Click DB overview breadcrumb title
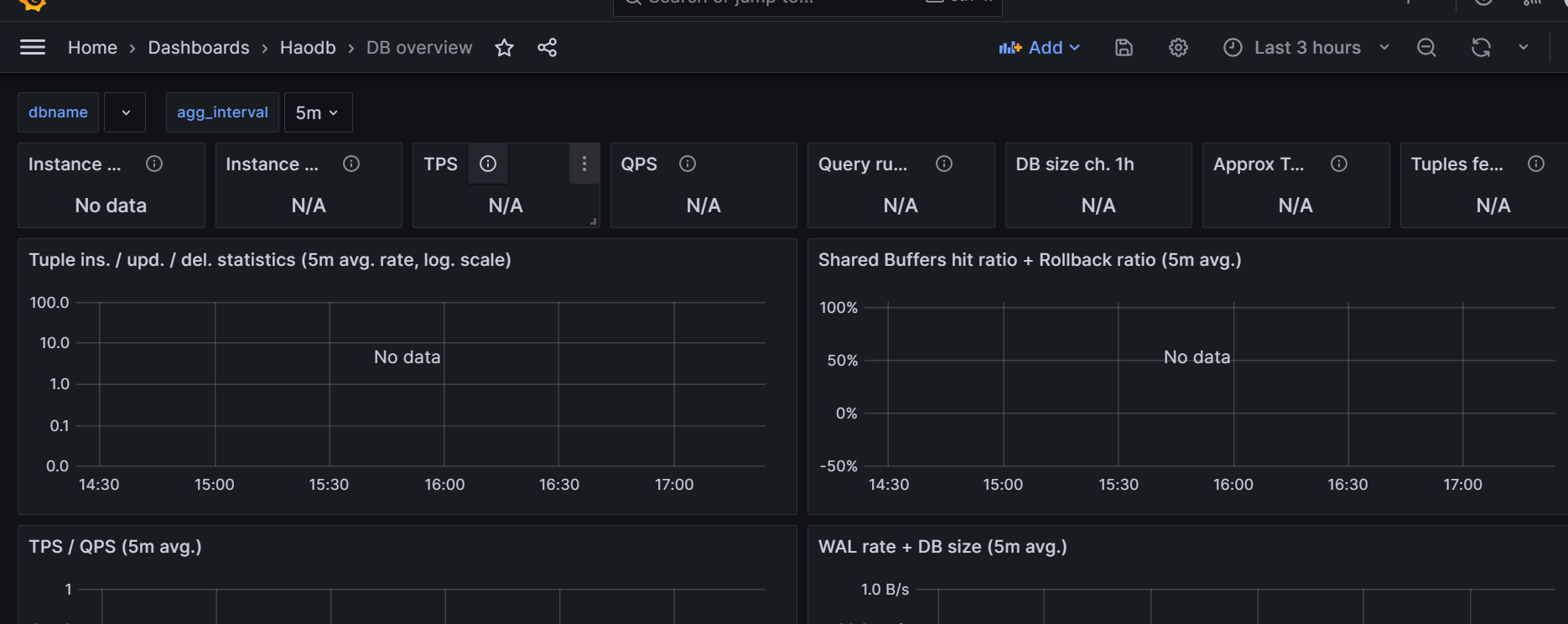The height and width of the screenshot is (624, 1568). pos(419,48)
